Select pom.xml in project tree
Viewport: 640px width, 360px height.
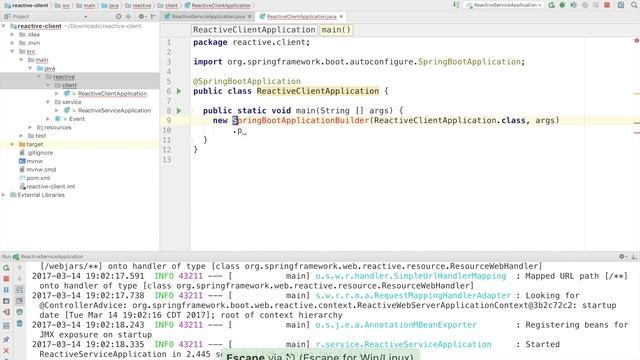pos(38,178)
